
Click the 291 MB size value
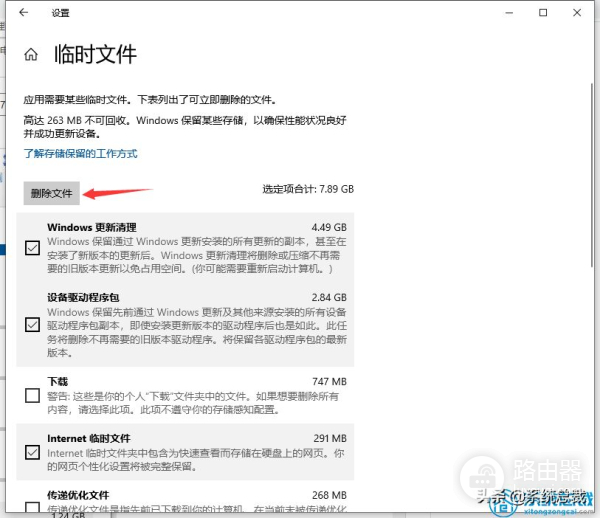(x=330, y=438)
